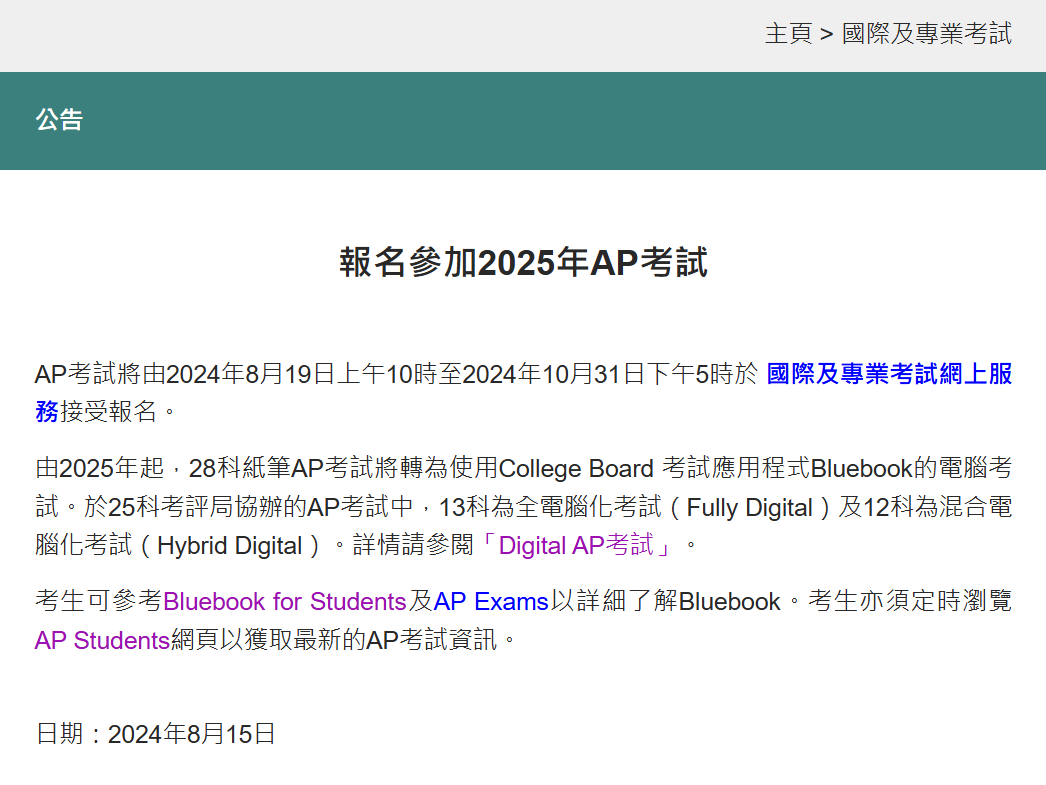Click the text "College Board"
The image size is (1046, 785).
point(576,469)
